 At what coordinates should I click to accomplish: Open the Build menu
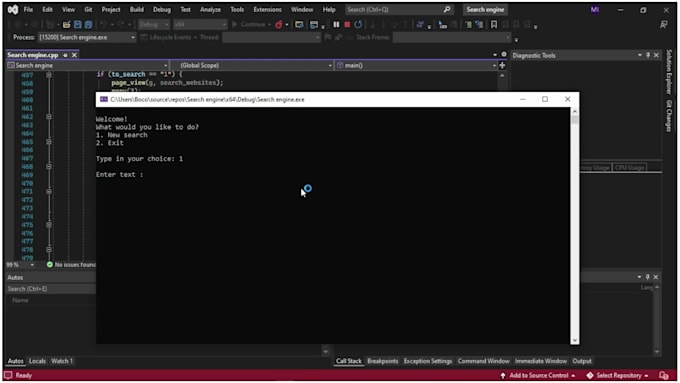pyautogui.click(x=137, y=10)
